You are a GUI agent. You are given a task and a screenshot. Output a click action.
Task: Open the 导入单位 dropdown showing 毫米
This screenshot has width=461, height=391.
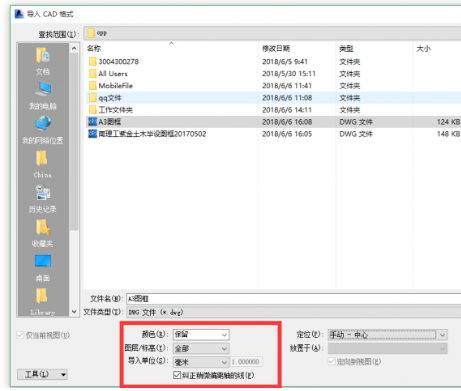pos(201,362)
